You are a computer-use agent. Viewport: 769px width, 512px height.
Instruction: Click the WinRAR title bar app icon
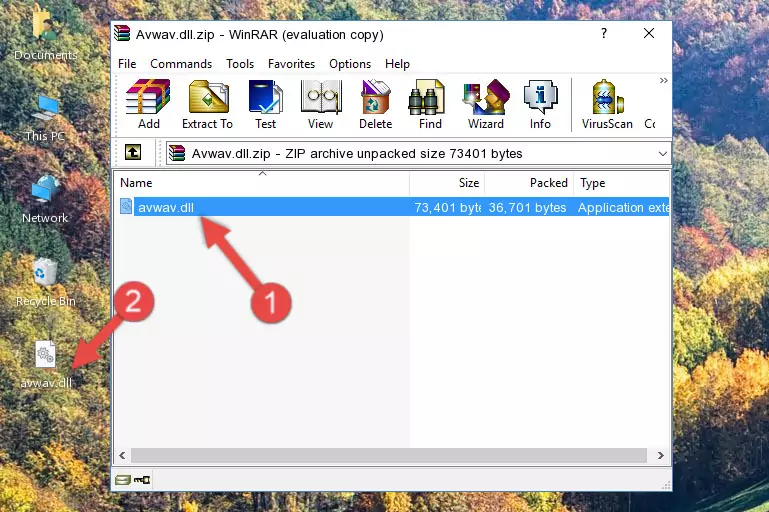point(122,33)
